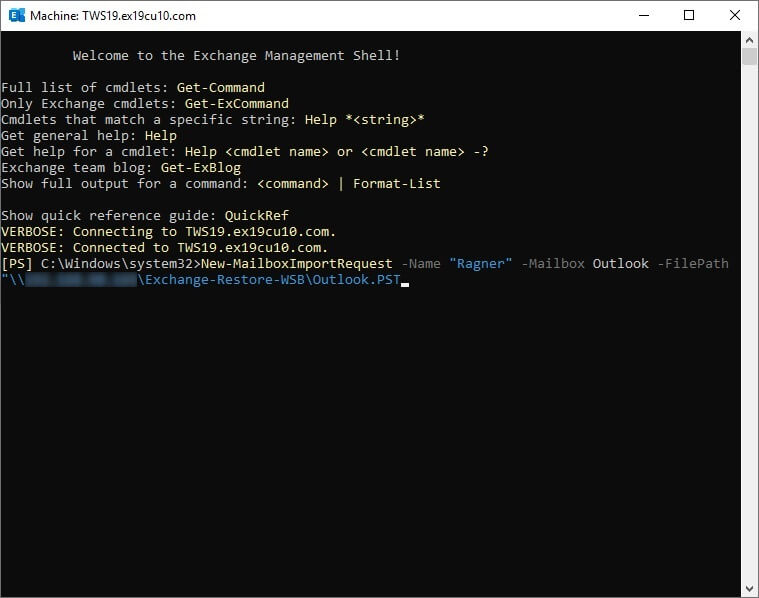
Task: Click the '-Name' parameter
Action: pyautogui.click(x=421, y=263)
